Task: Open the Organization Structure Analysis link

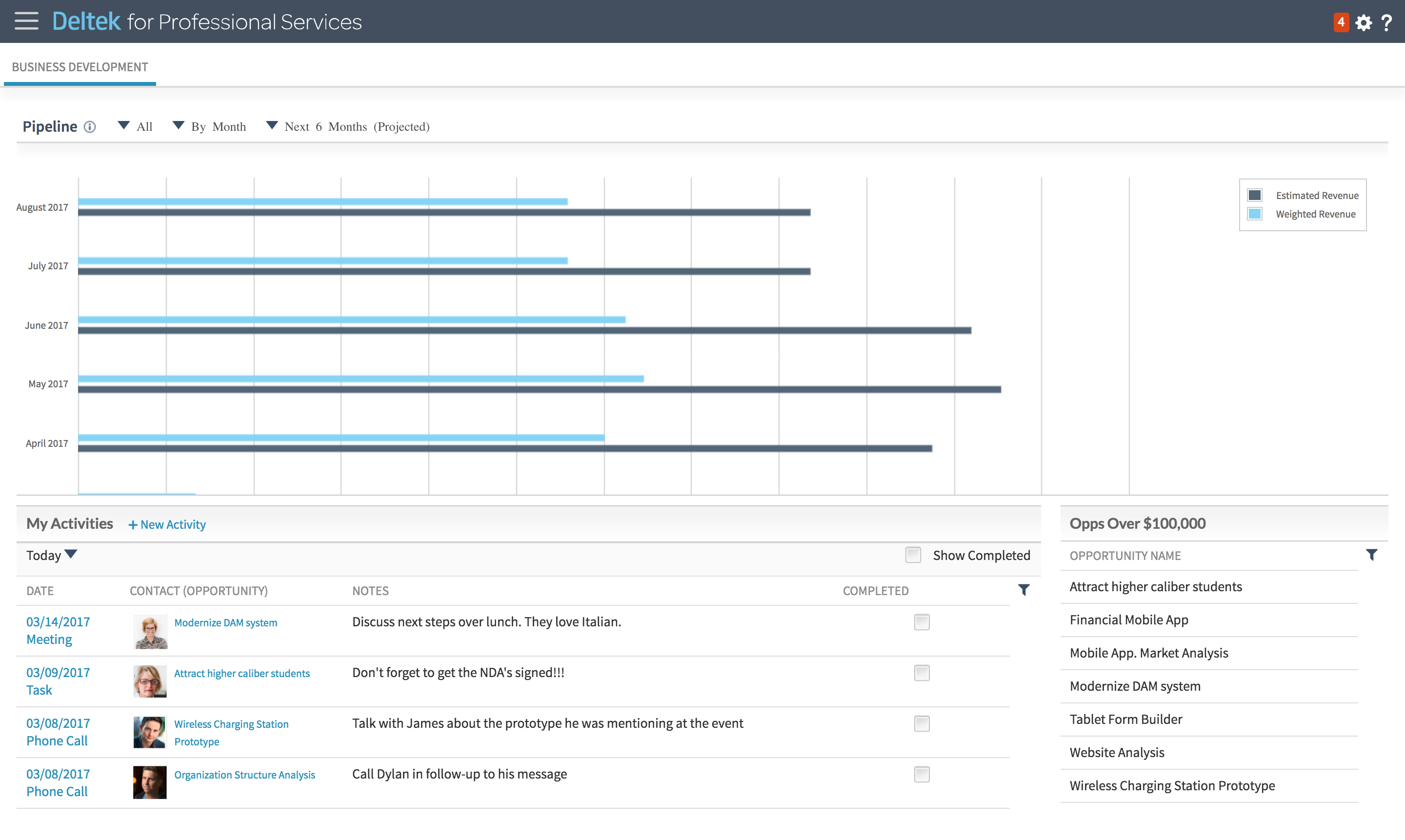Action: tap(244, 774)
